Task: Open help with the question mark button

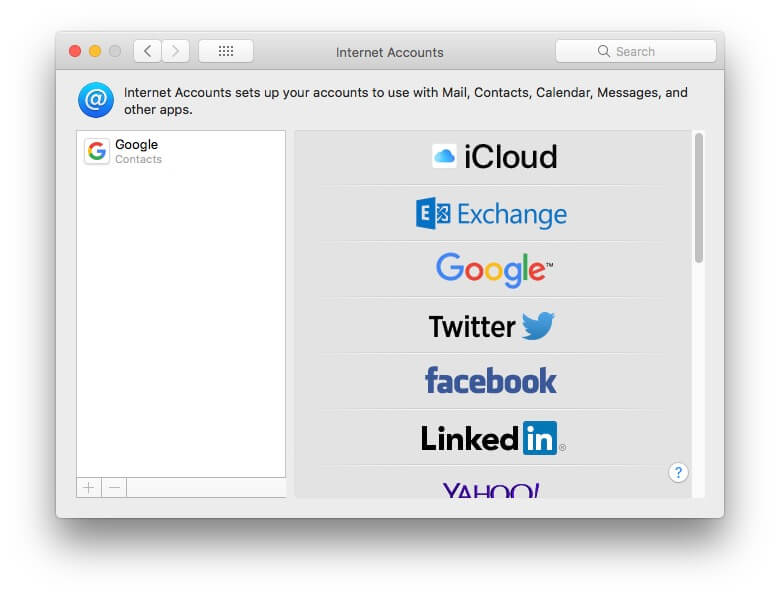Action: tap(678, 472)
